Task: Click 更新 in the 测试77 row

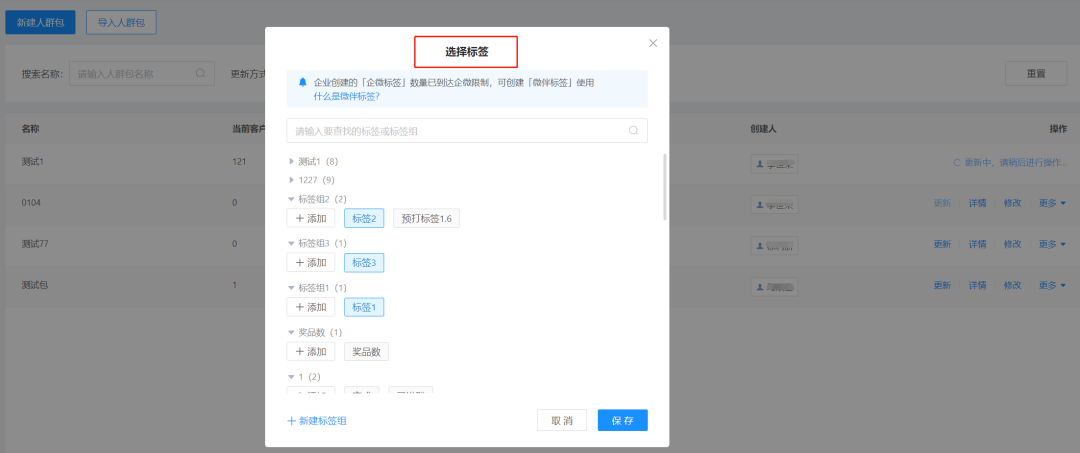Action: 942,244
